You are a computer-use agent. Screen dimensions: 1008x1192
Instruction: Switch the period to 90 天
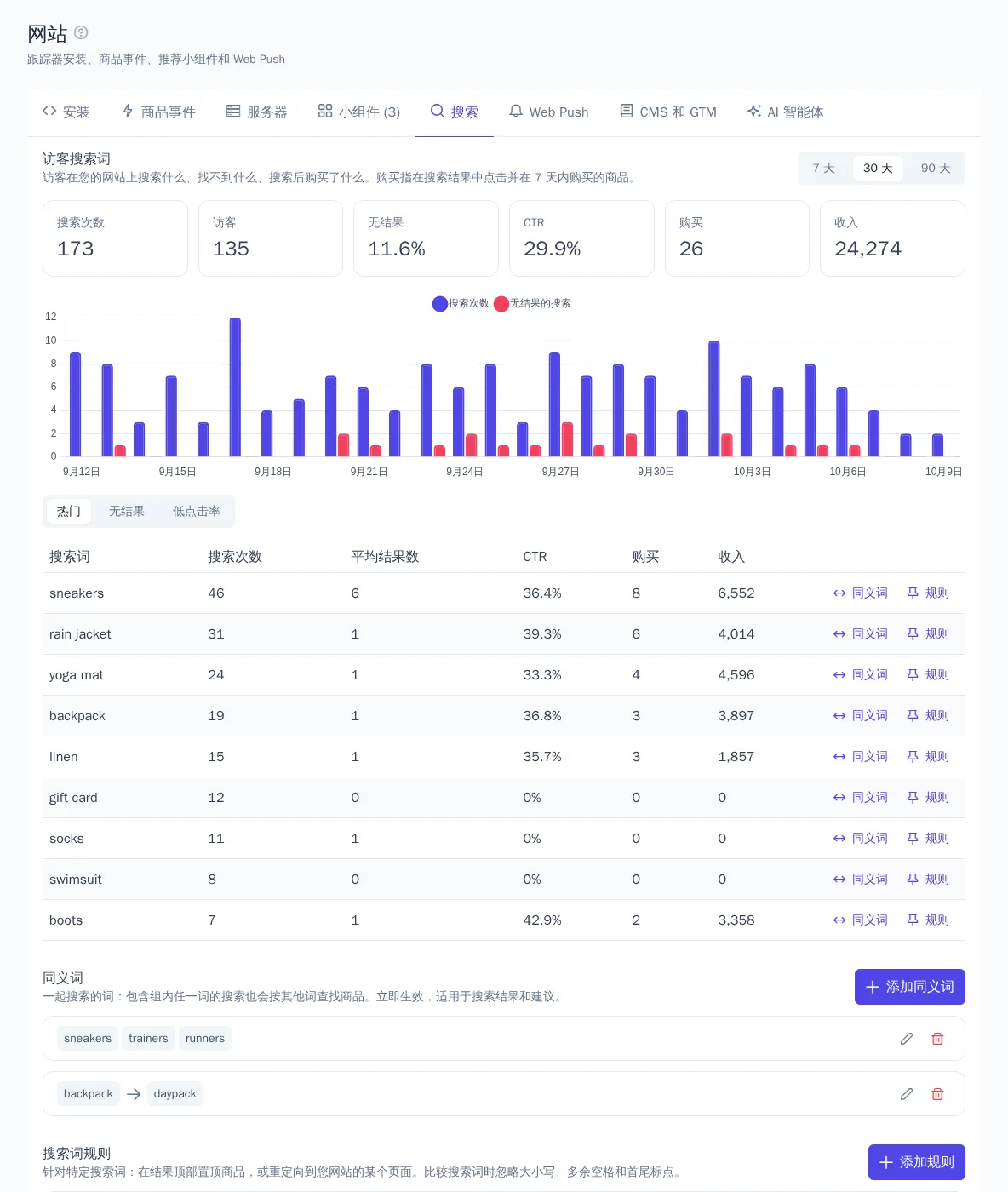click(936, 168)
